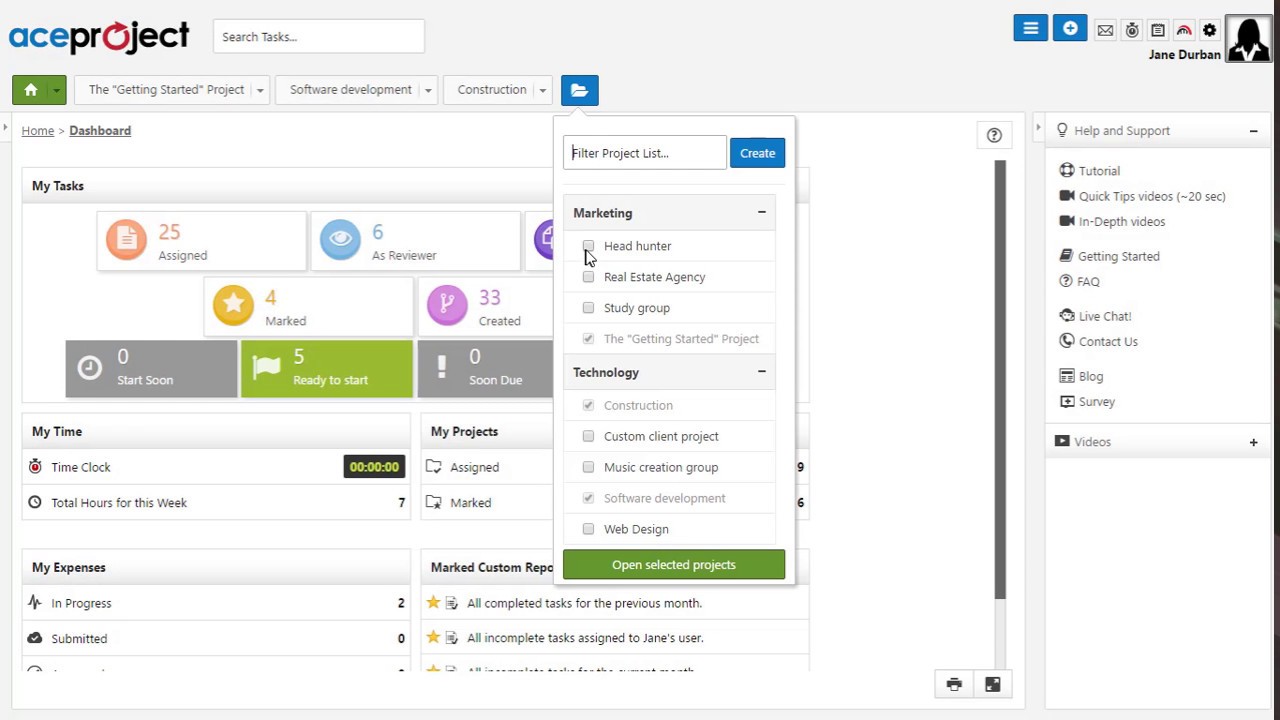Image resolution: width=1280 pixels, height=720 pixels.
Task: Open In-Depth videos link
Action: tap(1122, 222)
